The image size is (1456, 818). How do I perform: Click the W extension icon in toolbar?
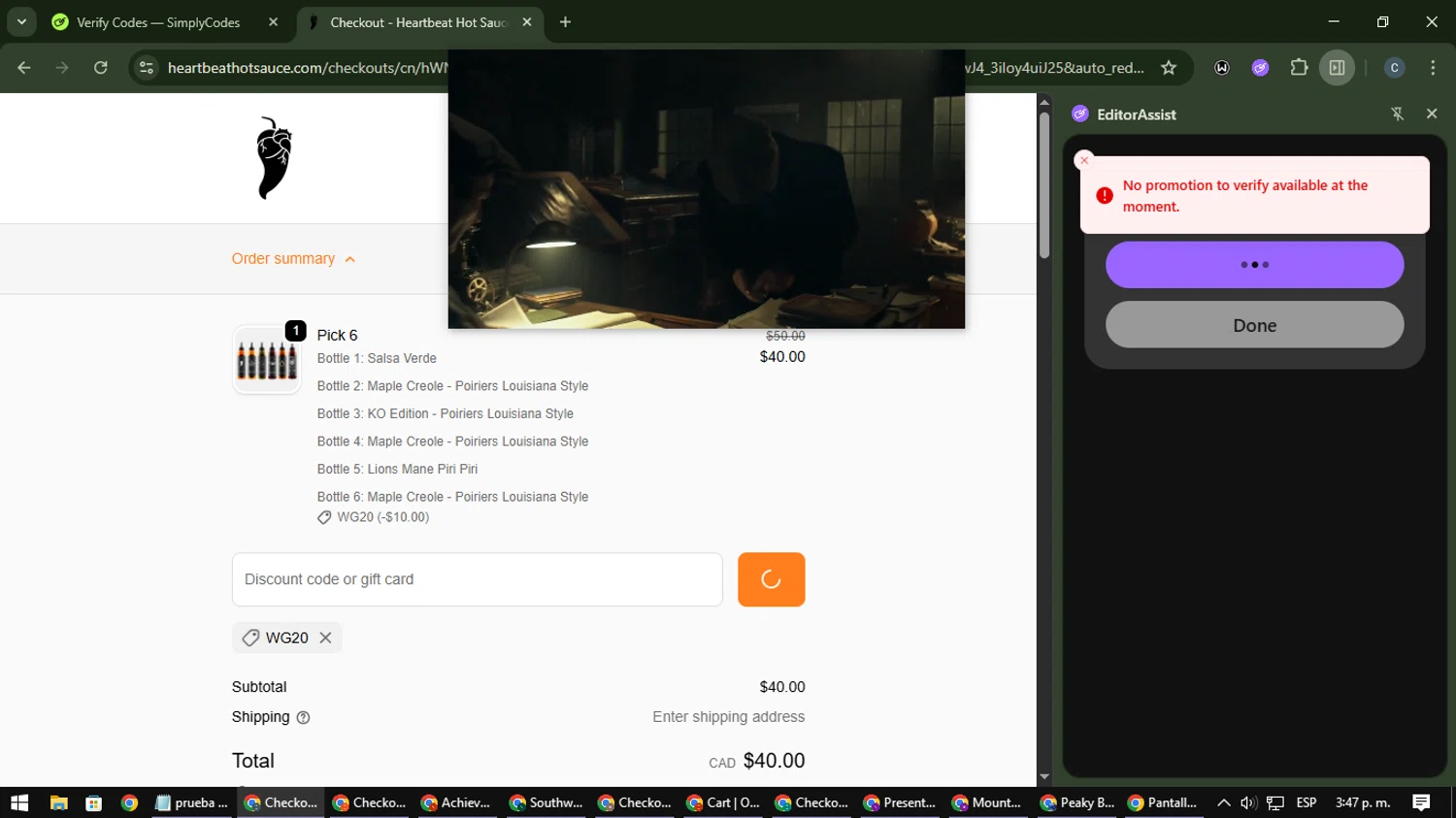pyautogui.click(x=1222, y=67)
